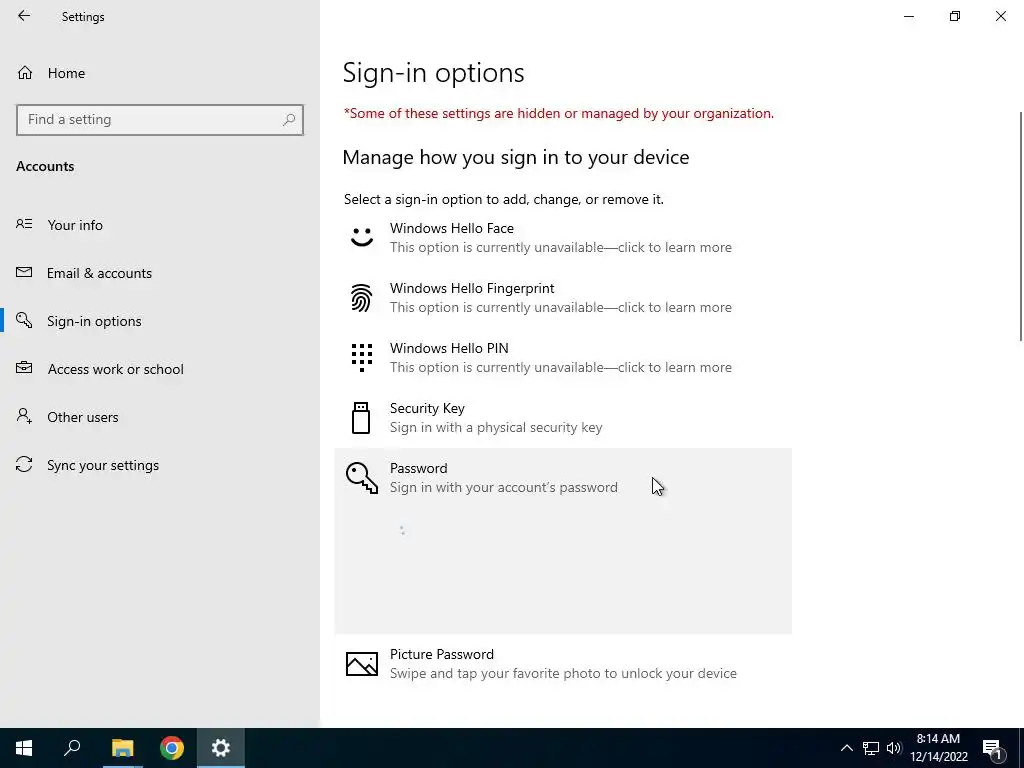Image resolution: width=1024 pixels, height=768 pixels.
Task: Open the Home page icon
Action: click(25, 72)
